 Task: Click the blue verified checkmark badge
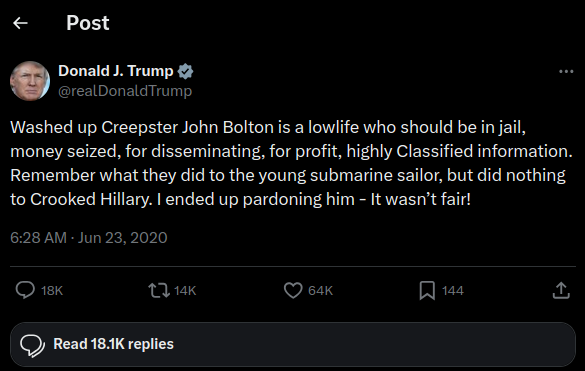pyautogui.click(x=185, y=71)
